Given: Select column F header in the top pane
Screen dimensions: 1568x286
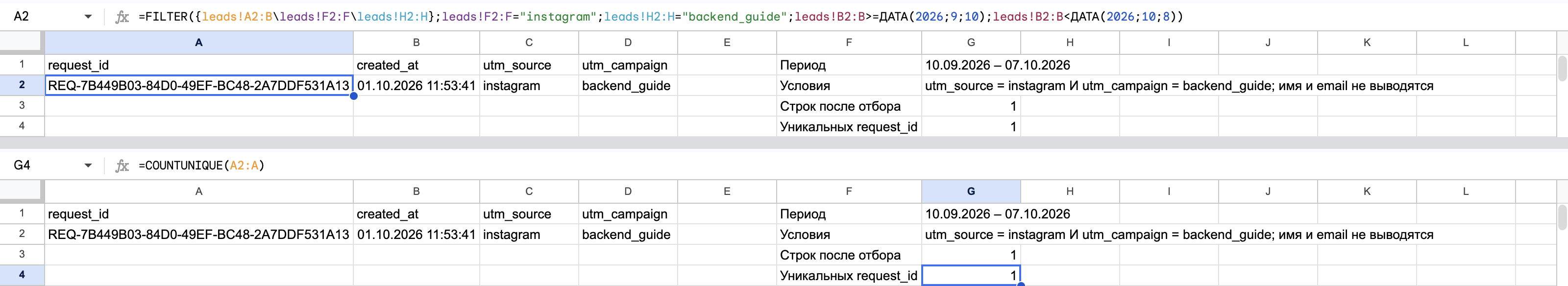Looking at the screenshot, I should [x=849, y=43].
